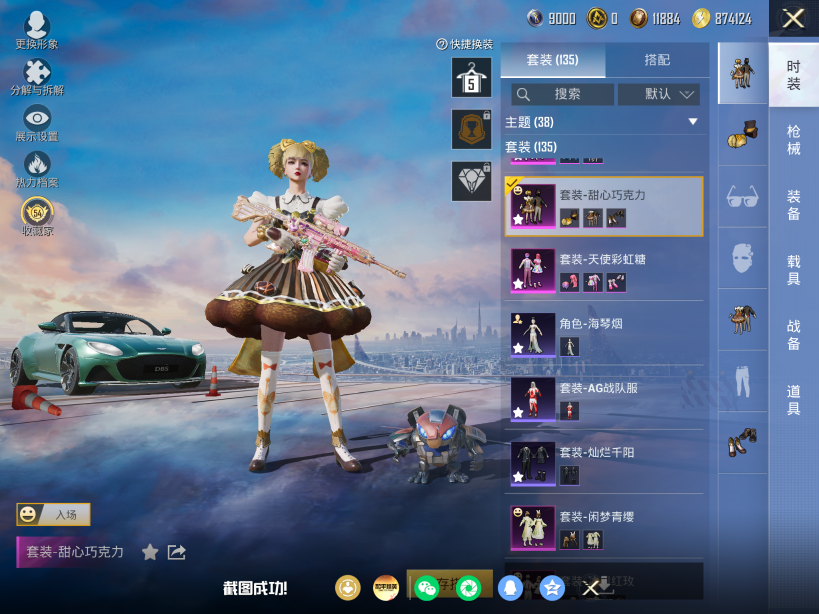Click the dress piece under 套装-天使彩虹糖
Screen dimensions: 819x614
coord(593,282)
